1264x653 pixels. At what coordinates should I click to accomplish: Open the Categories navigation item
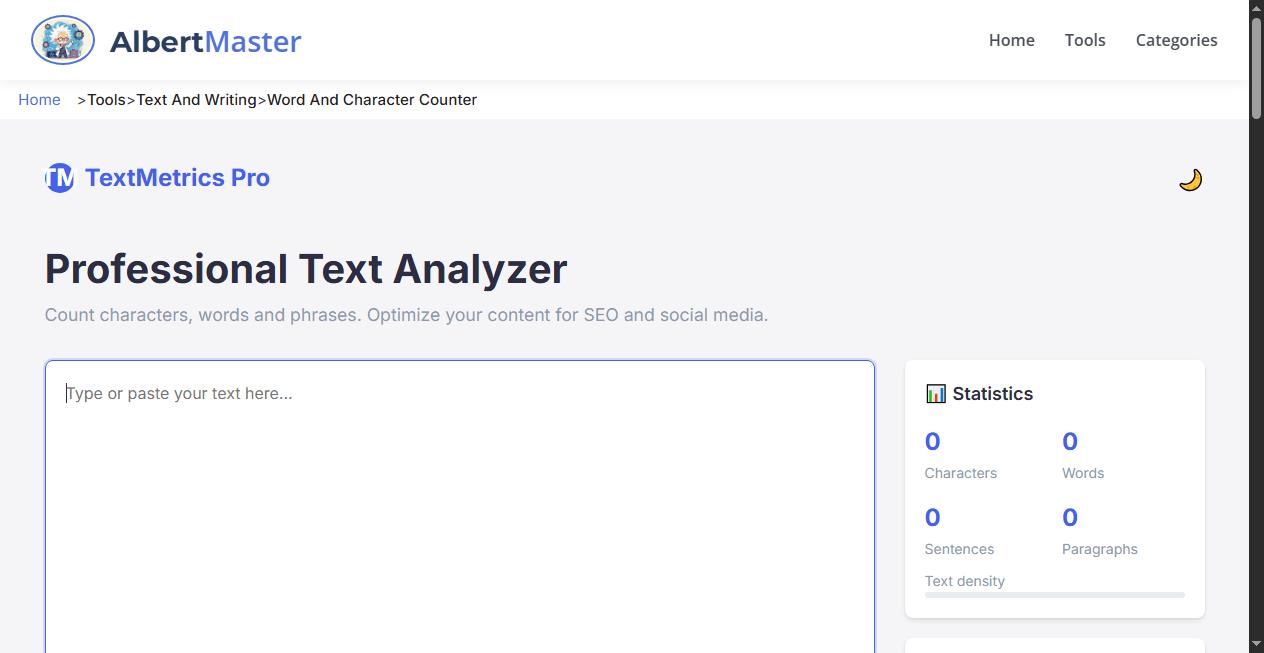click(1176, 40)
